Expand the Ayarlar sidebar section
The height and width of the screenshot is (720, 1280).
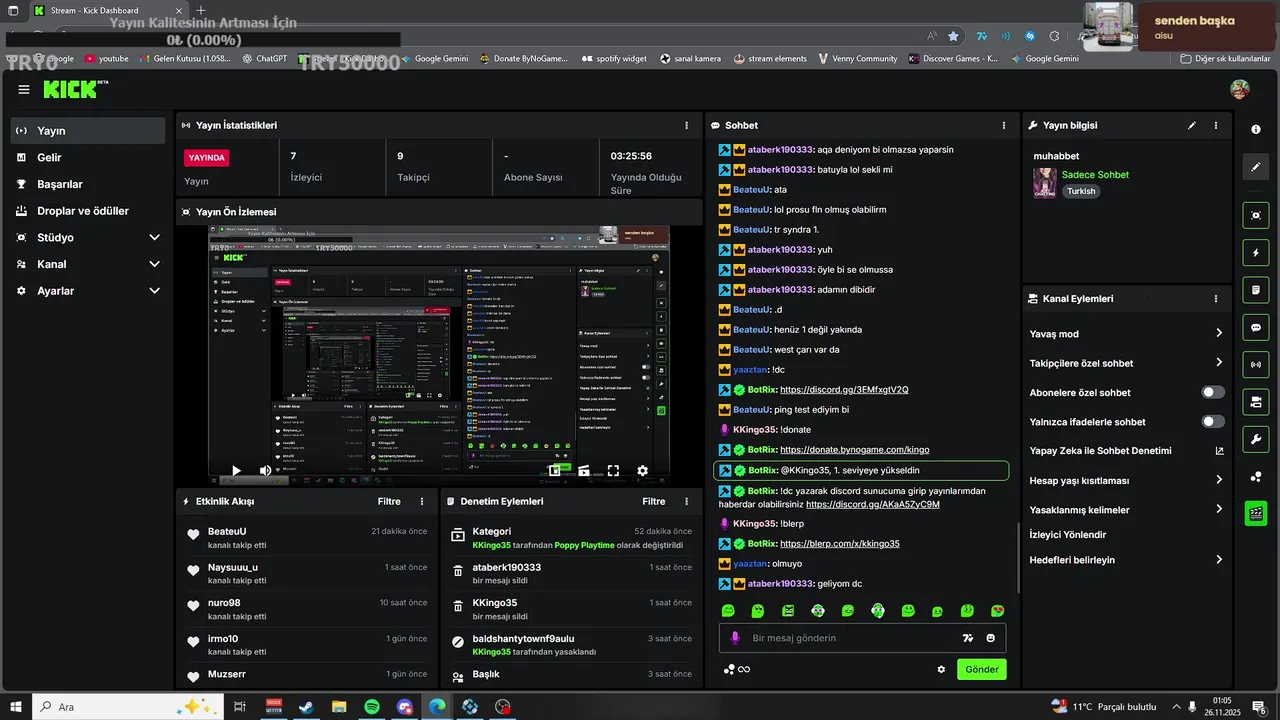[x=154, y=290]
